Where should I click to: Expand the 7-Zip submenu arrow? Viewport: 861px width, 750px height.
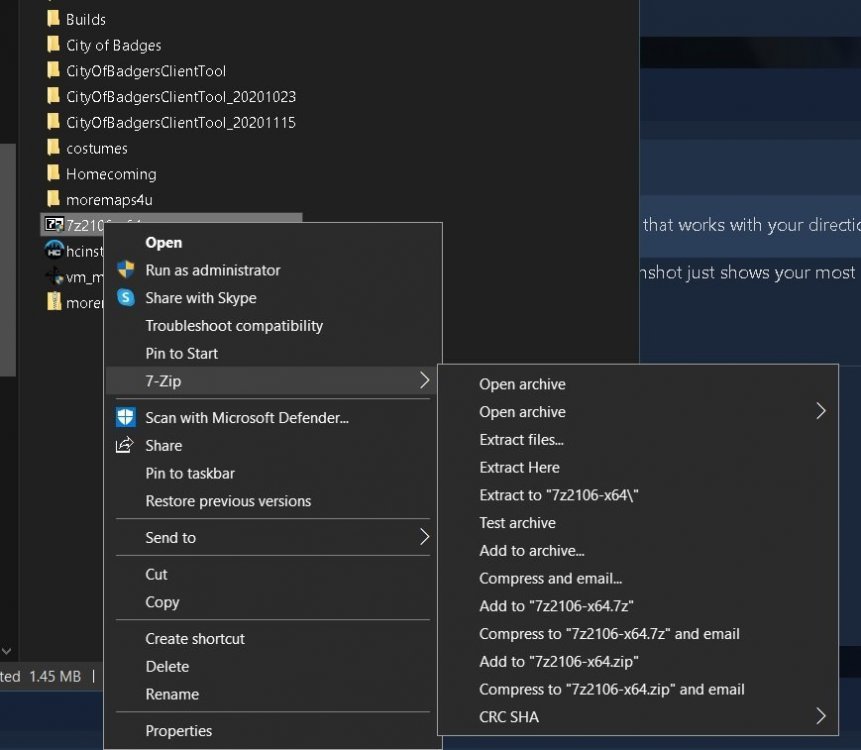click(x=424, y=381)
